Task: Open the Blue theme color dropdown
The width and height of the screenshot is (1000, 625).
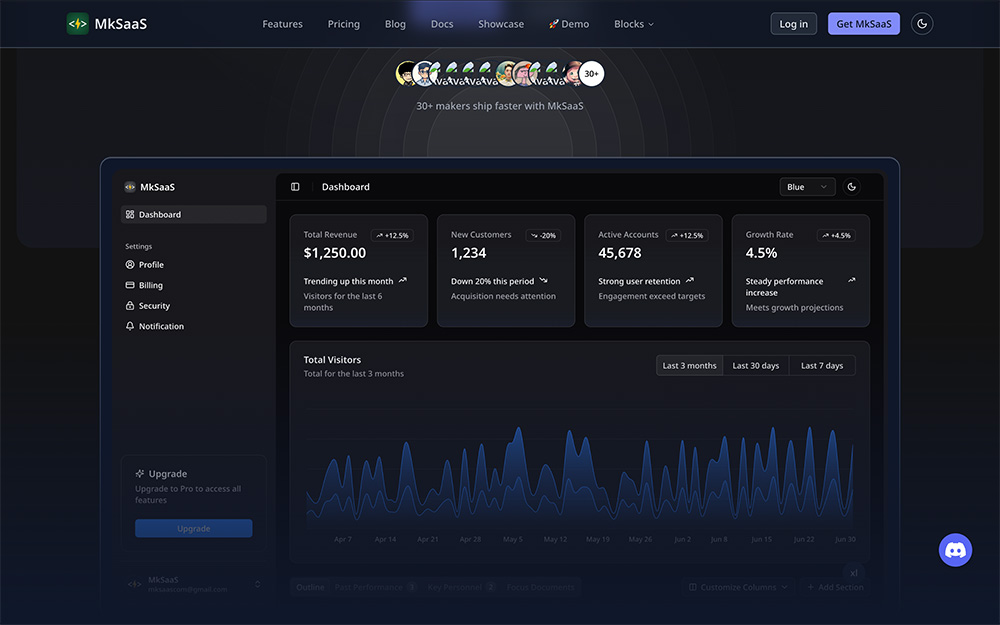Action: [807, 187]
